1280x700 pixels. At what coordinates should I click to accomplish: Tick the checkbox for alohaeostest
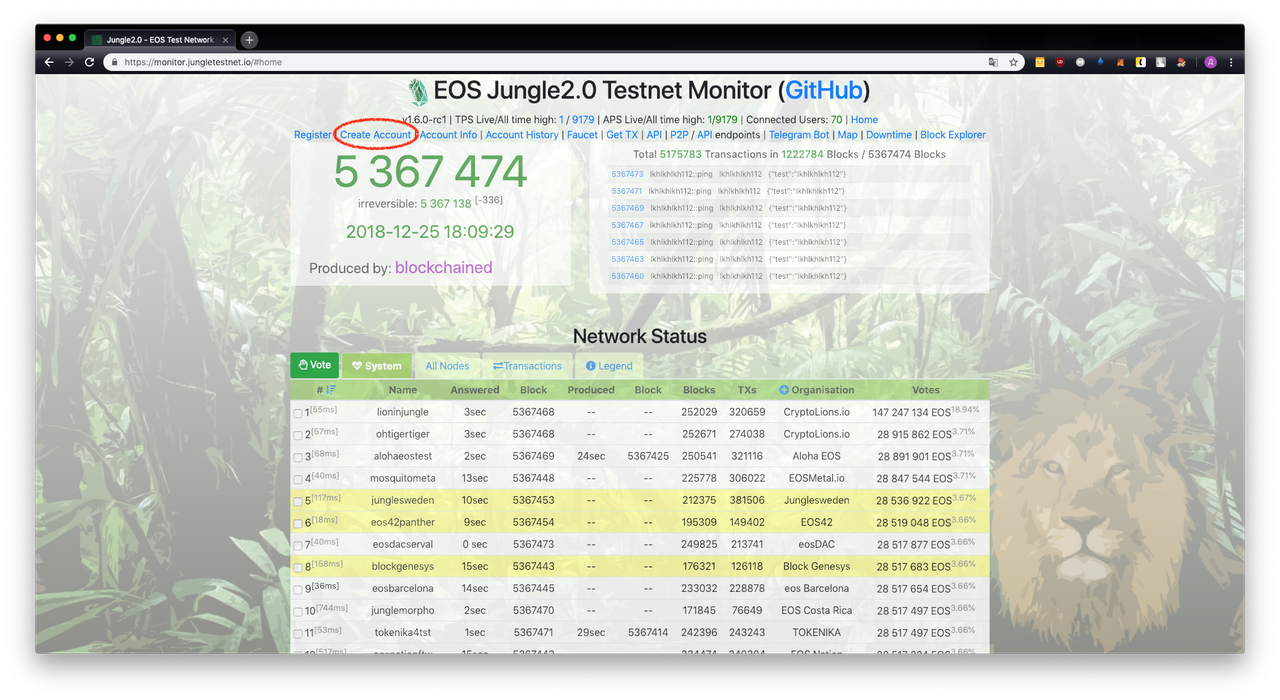click(x=298, y=457)
